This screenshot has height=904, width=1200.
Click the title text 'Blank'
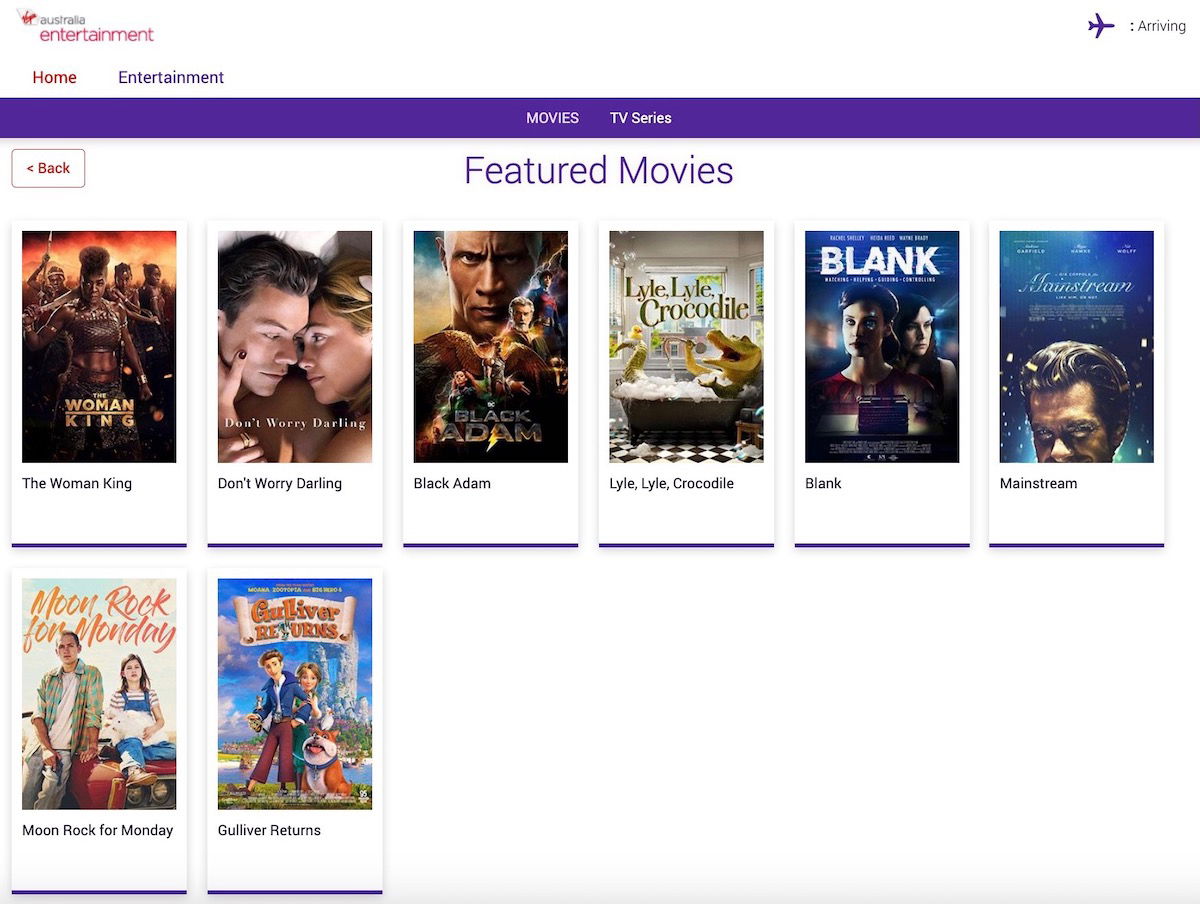click(x=823, y=483)
